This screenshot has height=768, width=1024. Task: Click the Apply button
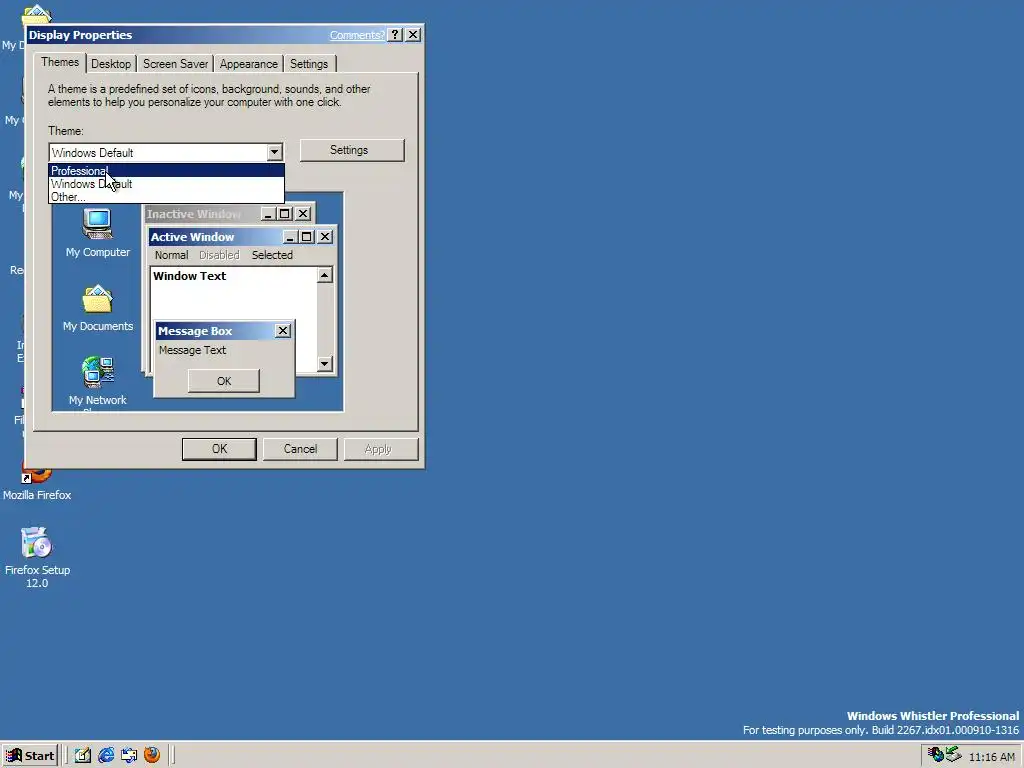[381, 449]
